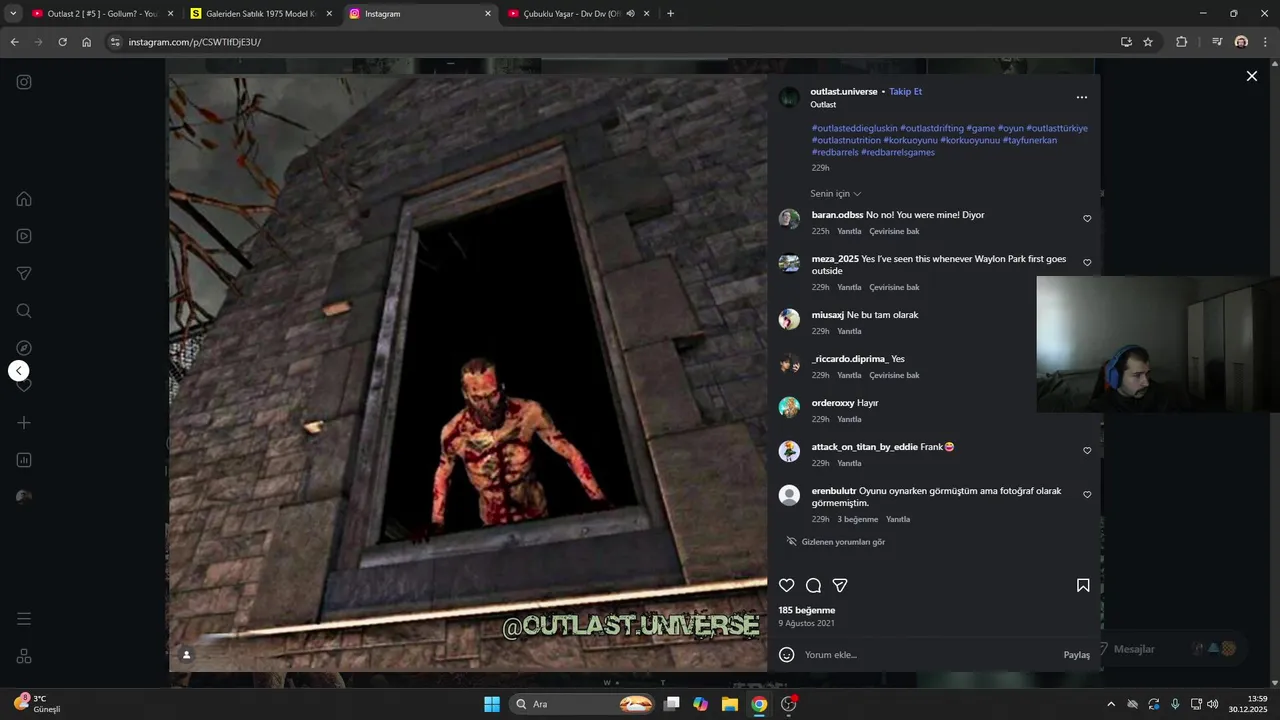Show tagged people icon on photo
1280x720 pixels.
186,655
